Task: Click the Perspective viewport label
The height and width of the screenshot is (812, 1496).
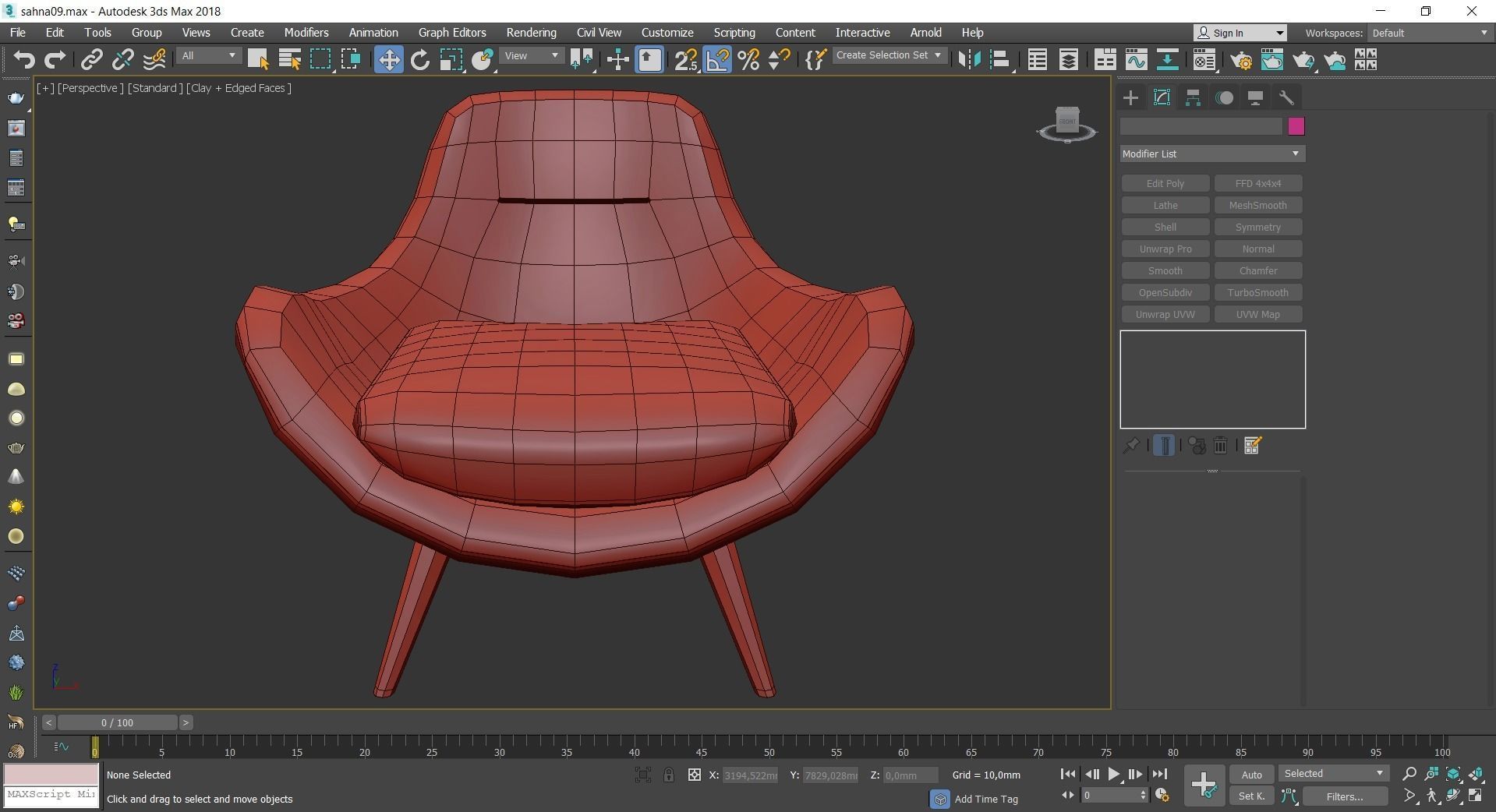Action: pos(90,88)
